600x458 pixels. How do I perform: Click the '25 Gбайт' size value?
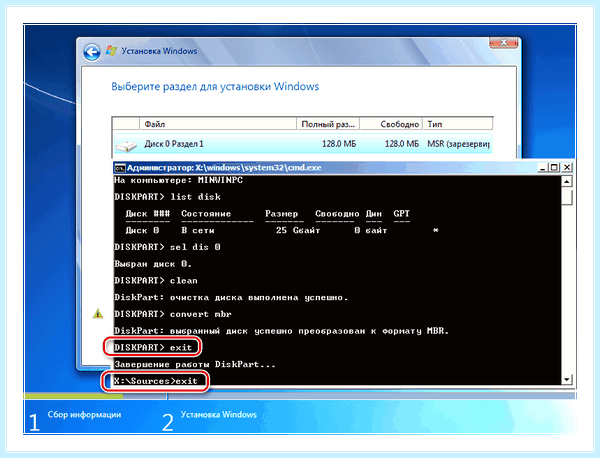click(x=298, y=230)
